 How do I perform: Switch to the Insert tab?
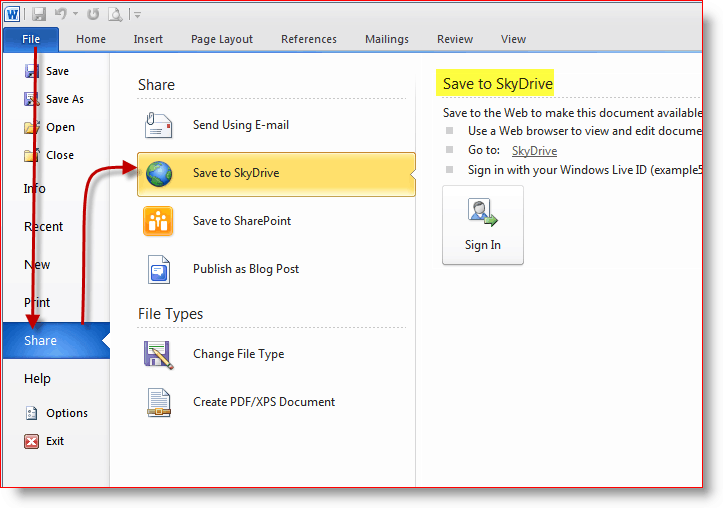pos(148,39)
